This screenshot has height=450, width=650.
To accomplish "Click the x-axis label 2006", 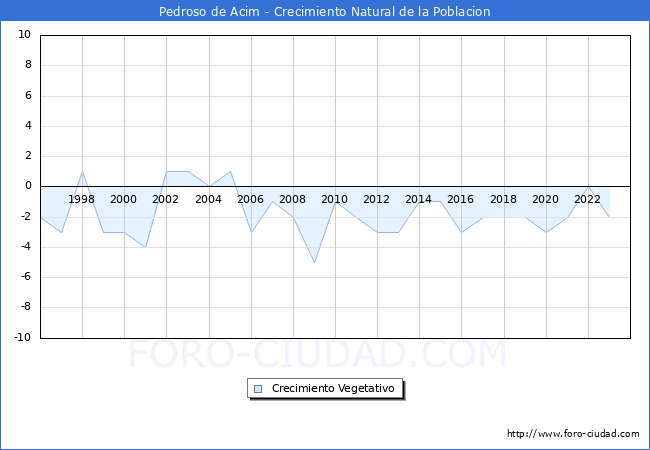I will point(250,199).
